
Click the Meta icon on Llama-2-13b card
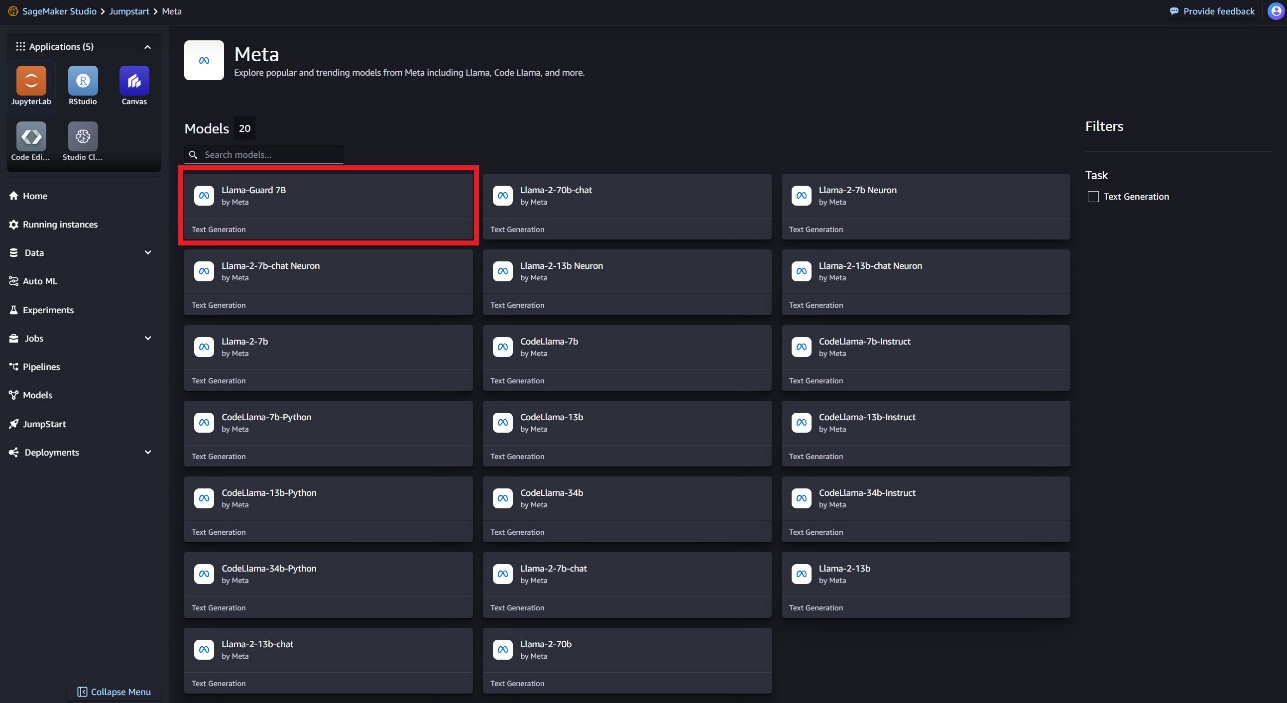[801, 574]
